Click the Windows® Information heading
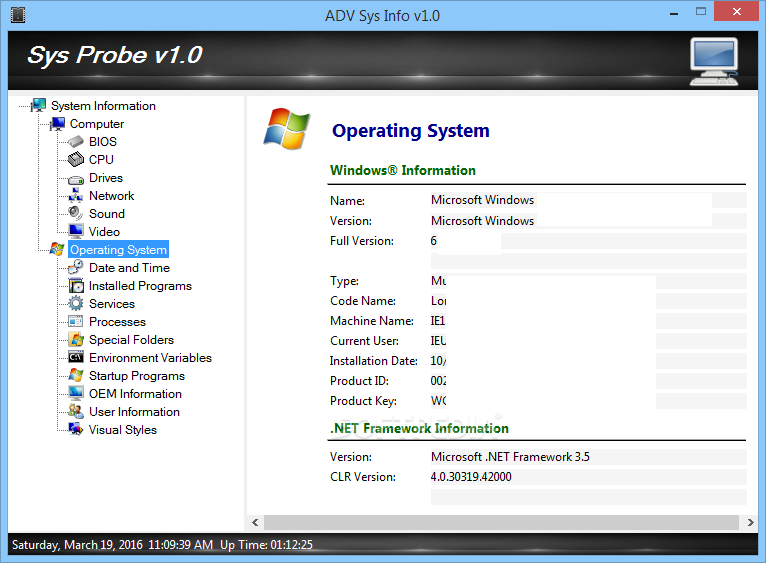Screen dimensions: 766x563 pos(403,170)
